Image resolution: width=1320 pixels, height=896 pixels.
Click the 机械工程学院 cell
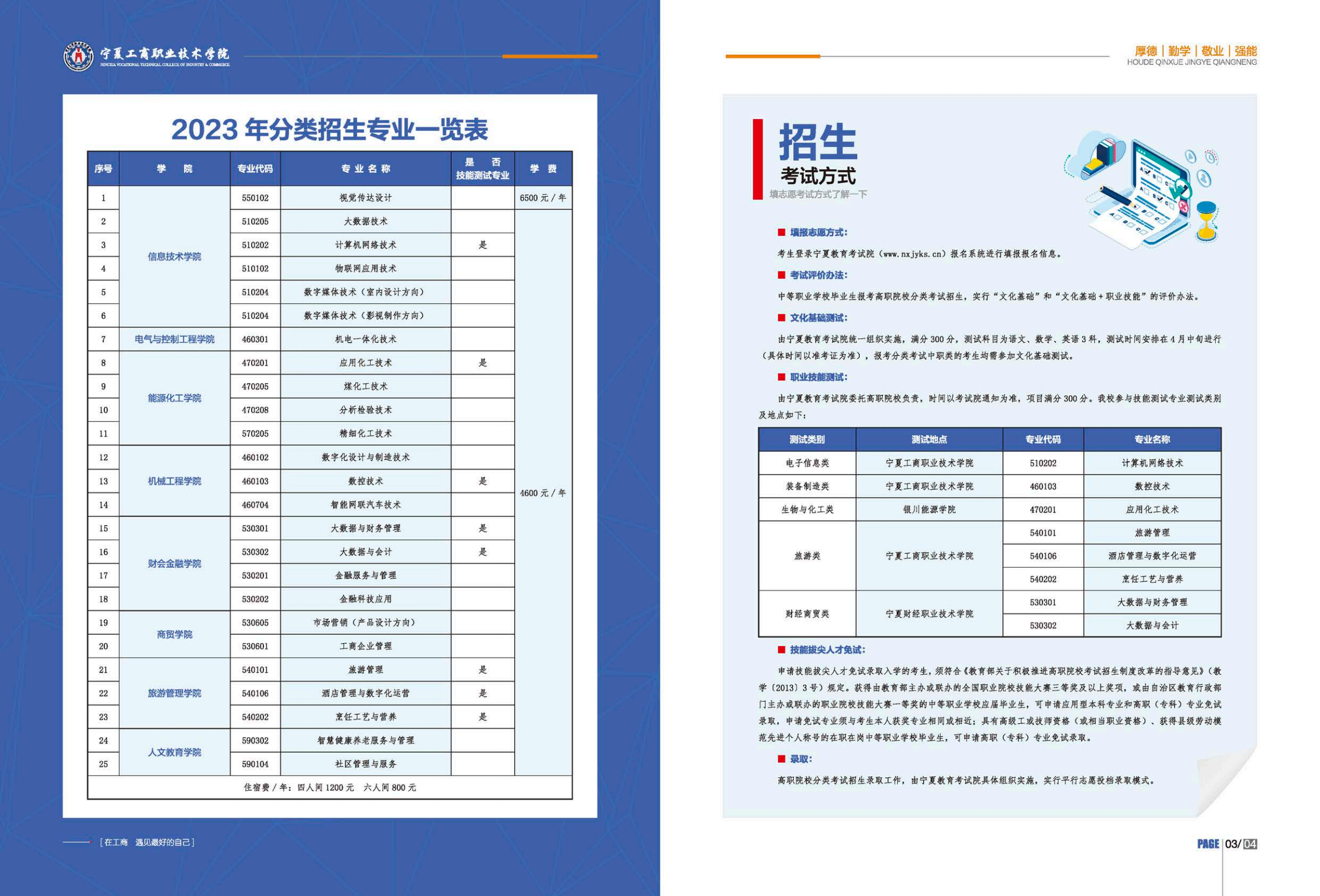point(175,481)
